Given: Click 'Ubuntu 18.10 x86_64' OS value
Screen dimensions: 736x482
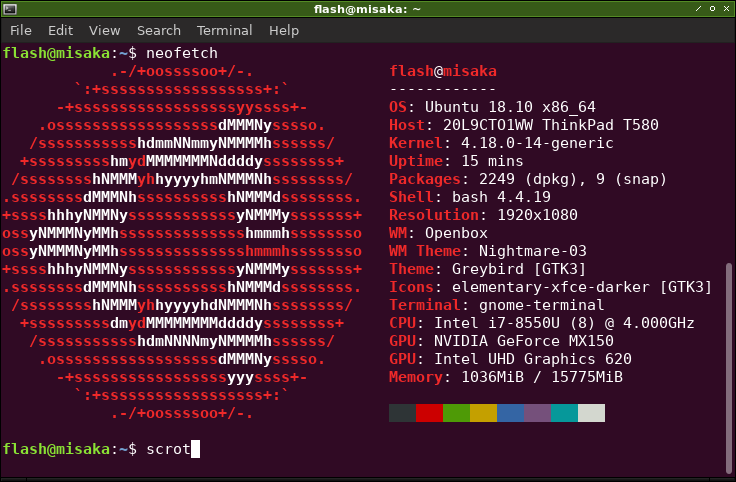Looking at the screenshot, I should coord(510,107).
